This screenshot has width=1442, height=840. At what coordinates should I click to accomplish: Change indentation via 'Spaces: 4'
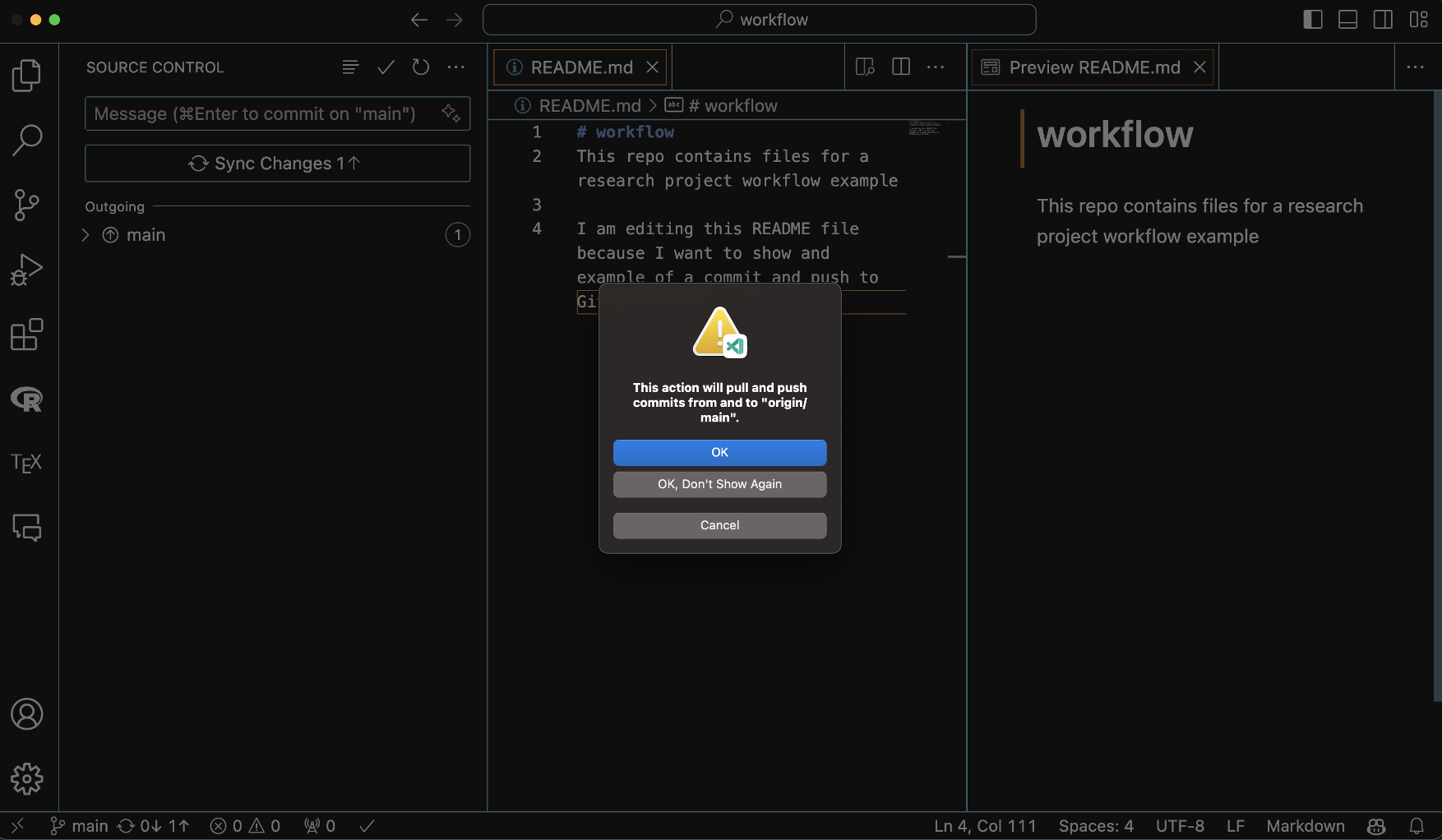tap(1096, 826)
